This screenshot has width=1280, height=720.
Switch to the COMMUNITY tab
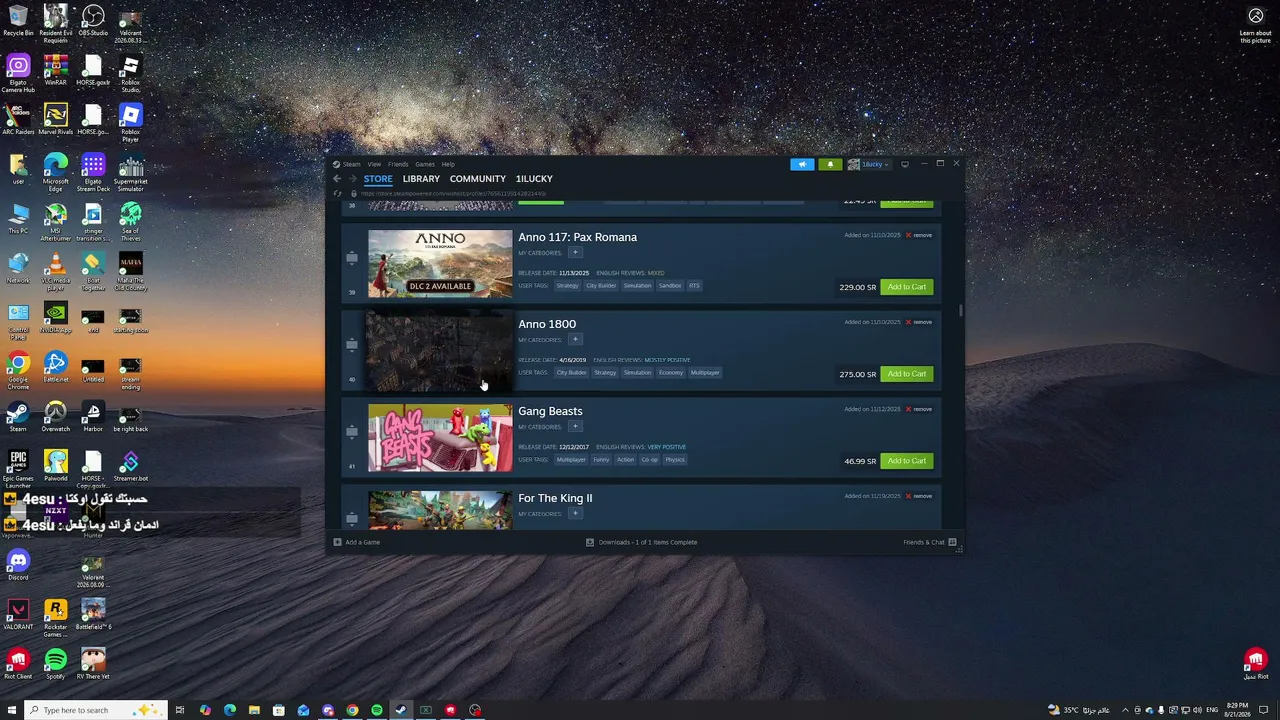(x=478, y=179)
